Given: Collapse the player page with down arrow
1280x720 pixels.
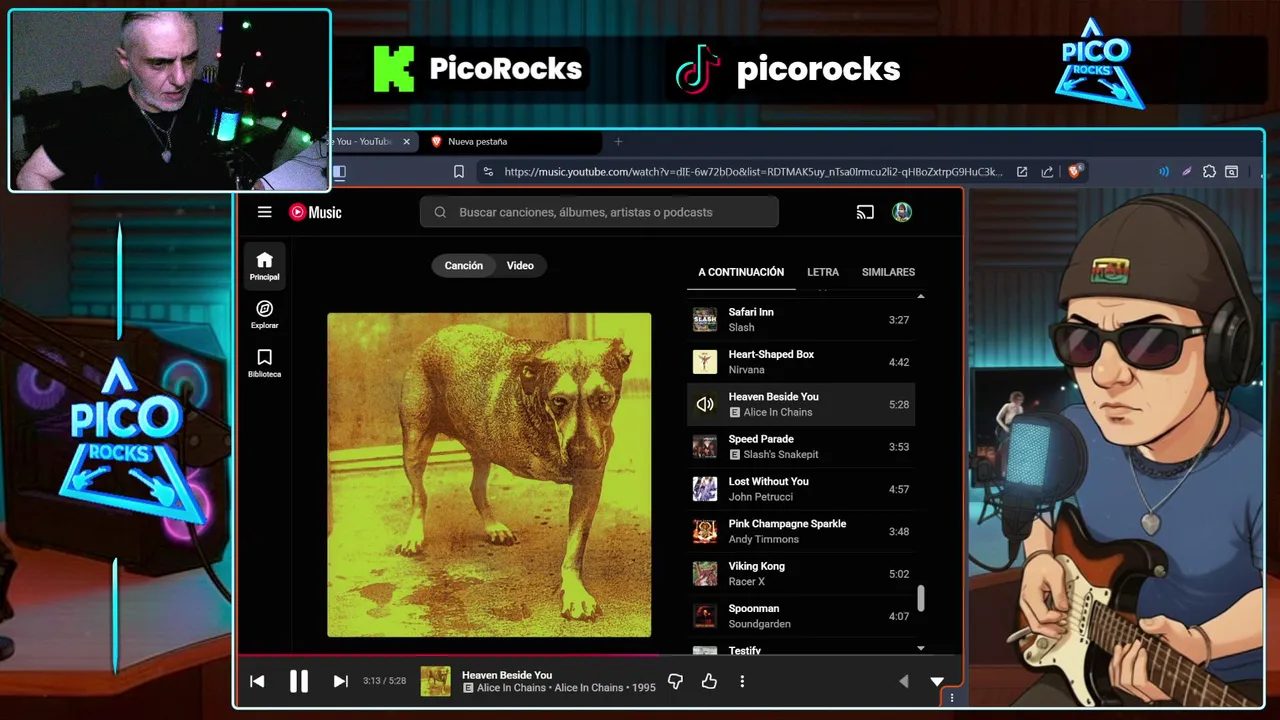Looking at the screenshot, I should (937, 681).
